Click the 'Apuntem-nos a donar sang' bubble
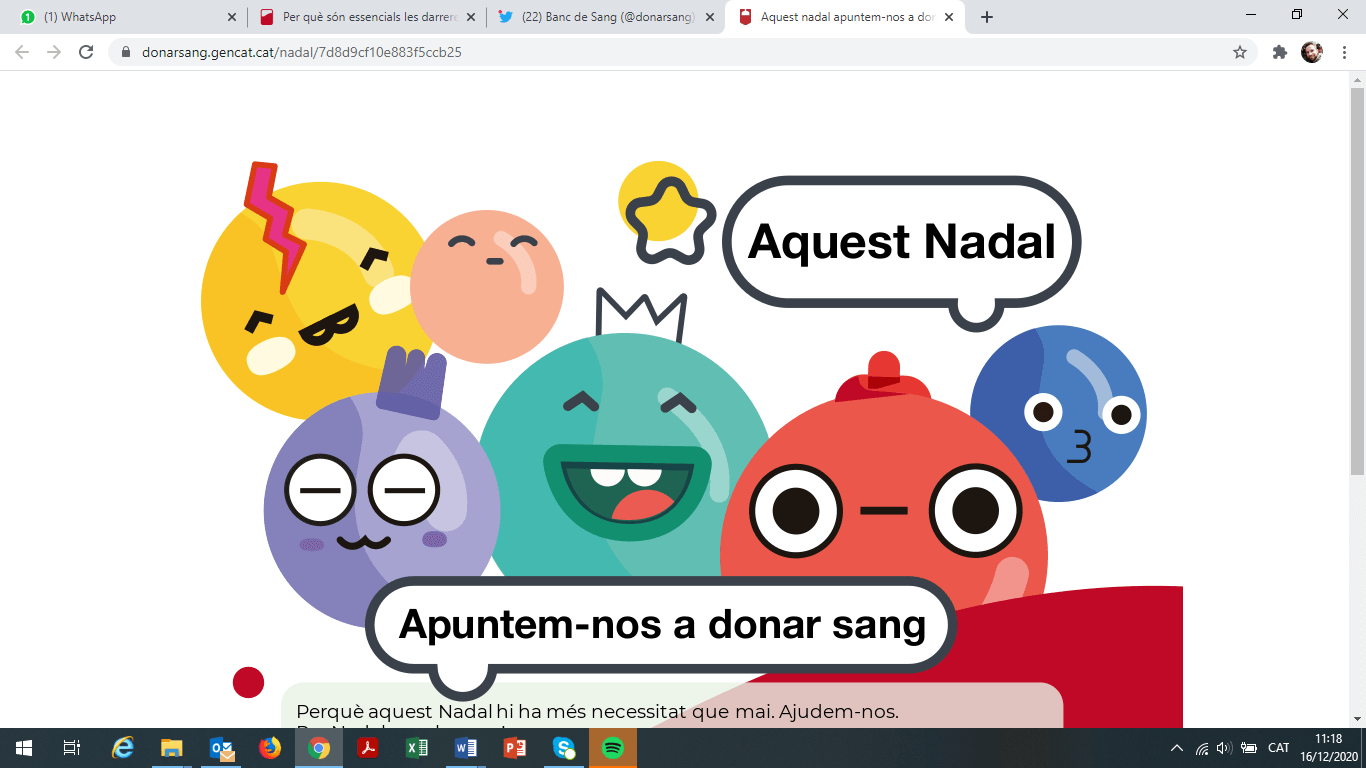The height and width of the screenshot is (768, 1366). pyautogui.click(x=661, y=625)
